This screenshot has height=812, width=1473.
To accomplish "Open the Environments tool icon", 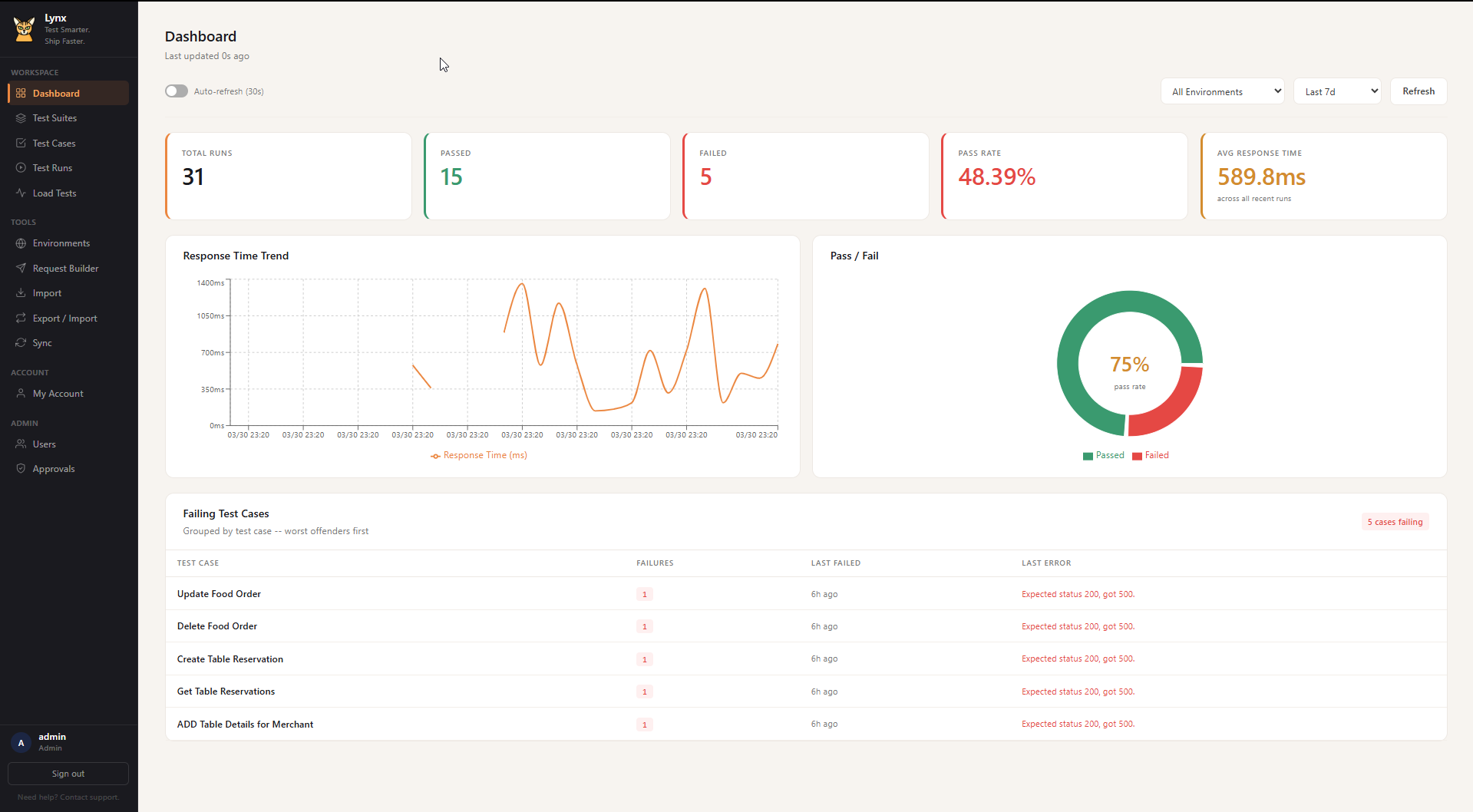I will click(x=21, y=243).
